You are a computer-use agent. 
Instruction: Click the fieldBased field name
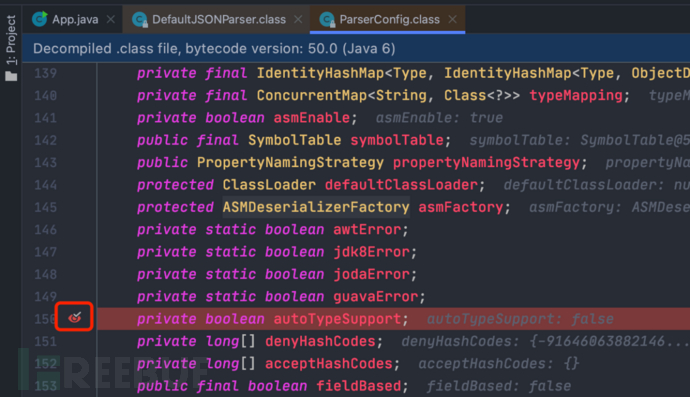359,386
